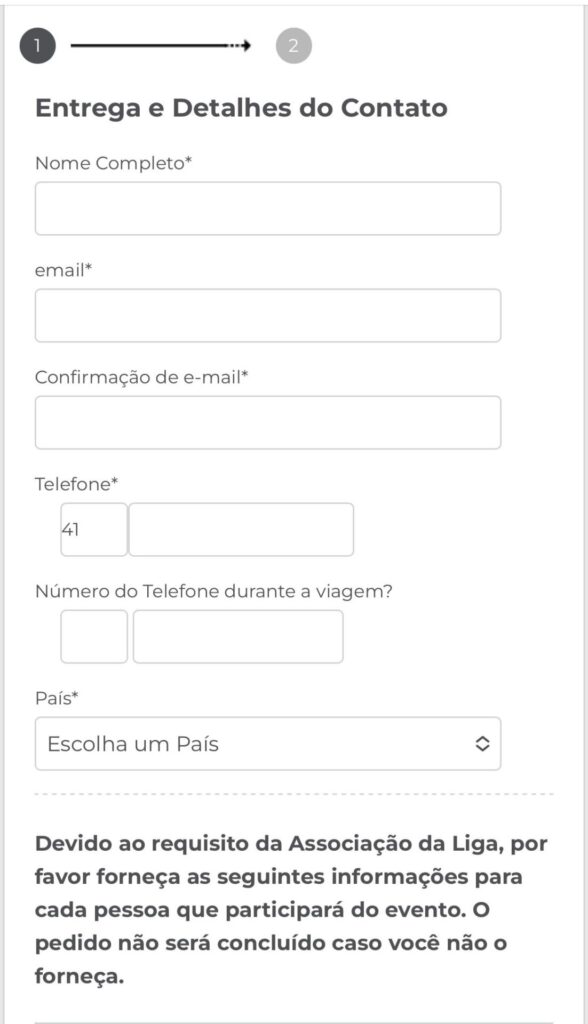Screen dimensions: 588x1024
Task: Select the travel phone number field
Action: [240, 634]
